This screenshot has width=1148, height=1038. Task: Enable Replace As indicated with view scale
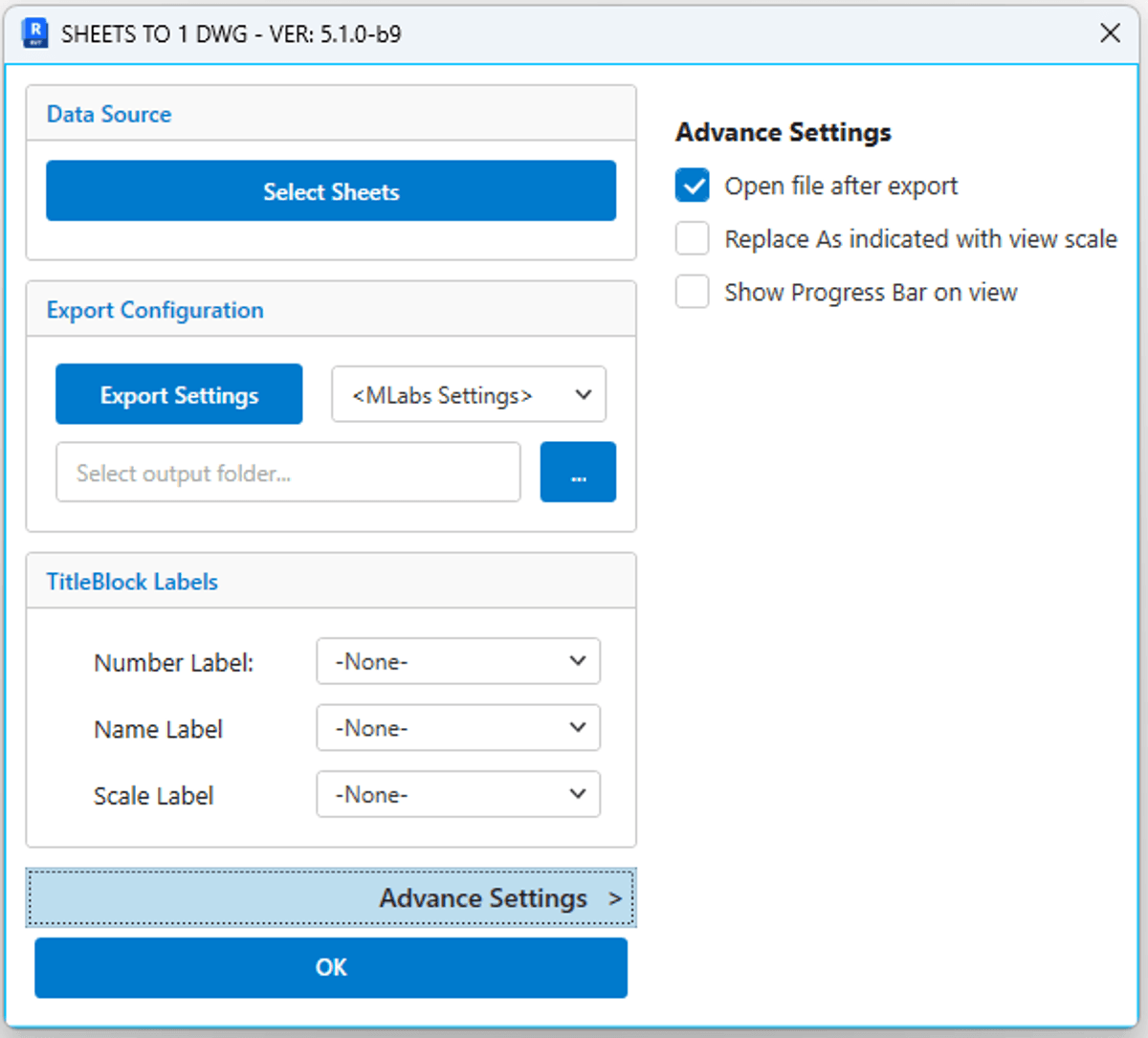693,239
